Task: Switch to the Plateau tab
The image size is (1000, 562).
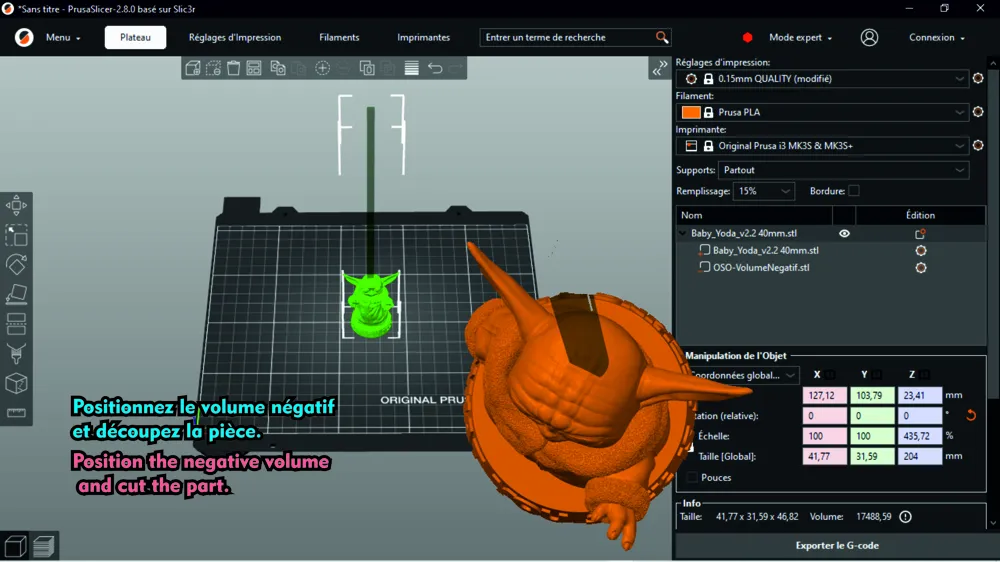Action: tap(135, 38)
